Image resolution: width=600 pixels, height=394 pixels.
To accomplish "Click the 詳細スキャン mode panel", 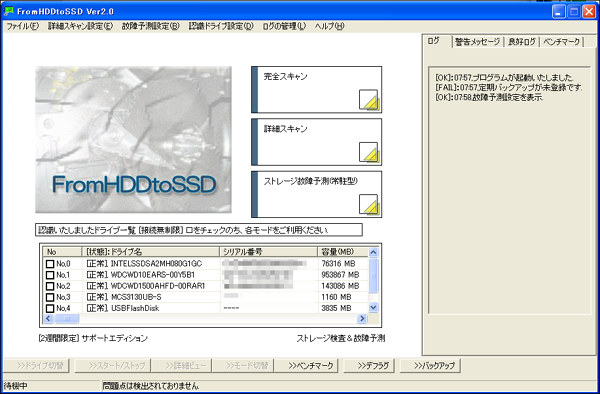I will click(x=316, y=142).
